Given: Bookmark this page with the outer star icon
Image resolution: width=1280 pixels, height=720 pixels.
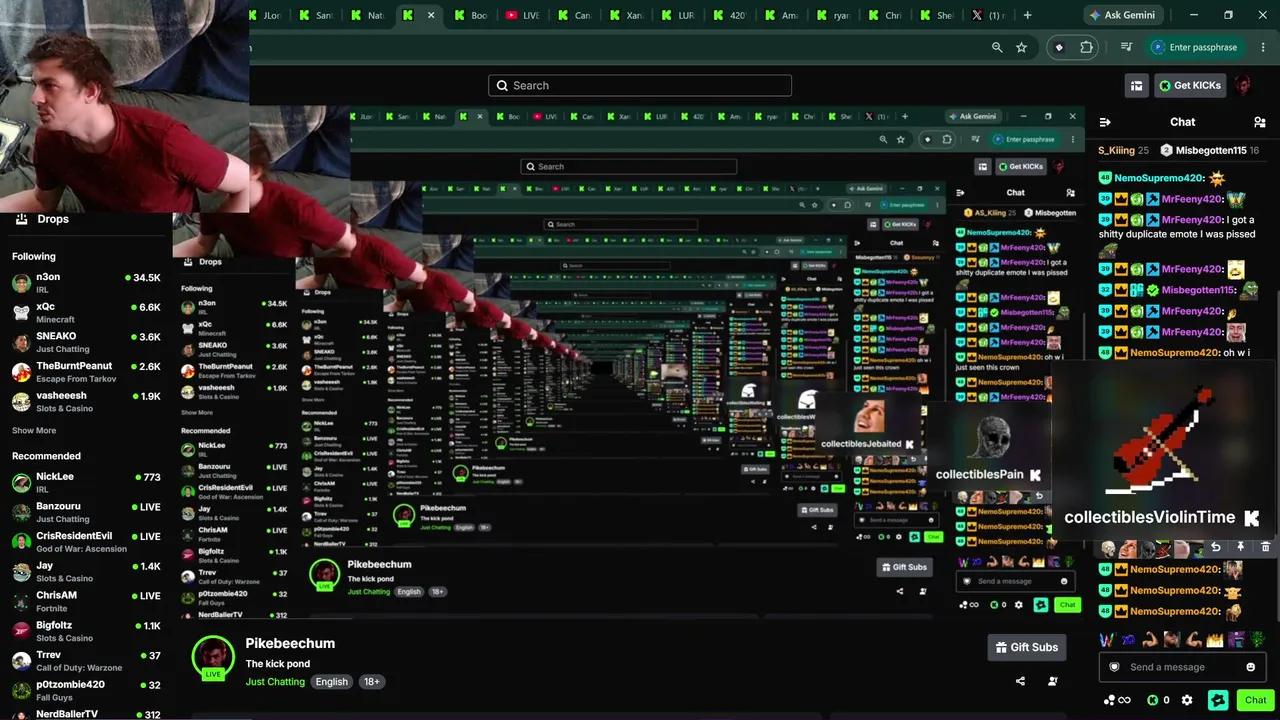Looking at the screenshot, I should (1021, 47).
